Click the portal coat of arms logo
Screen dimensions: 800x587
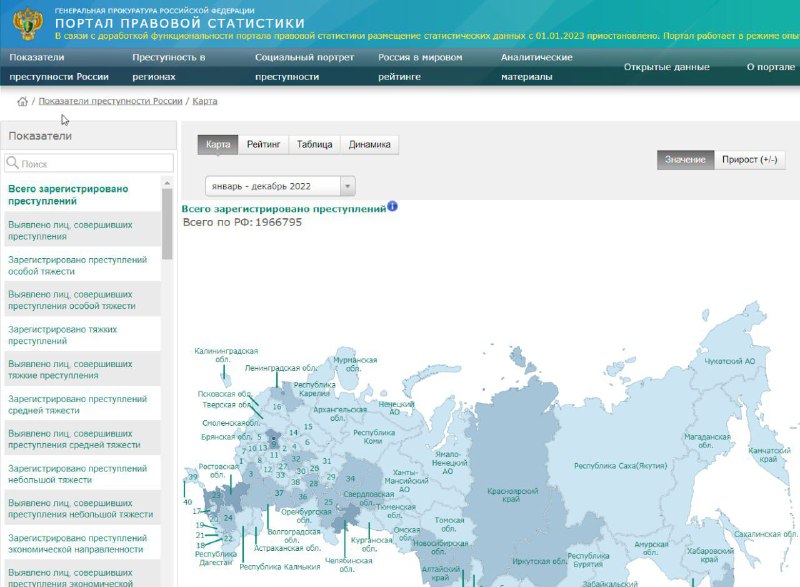coord(28,23)
